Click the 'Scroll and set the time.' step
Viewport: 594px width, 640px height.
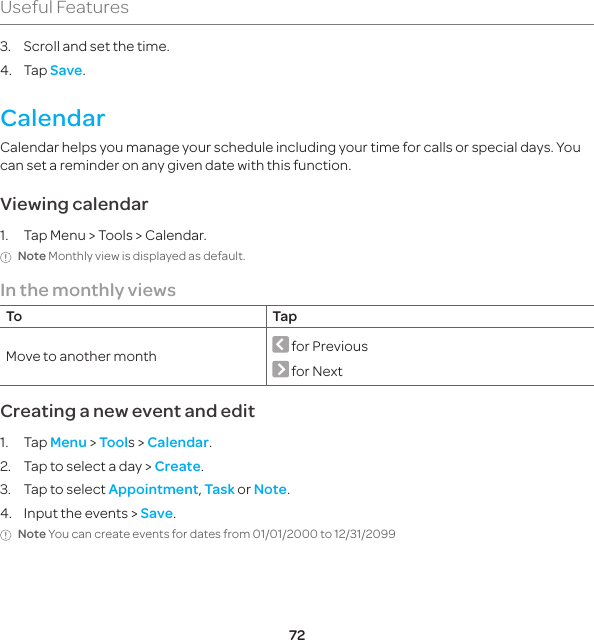click(x=96, y=46)
